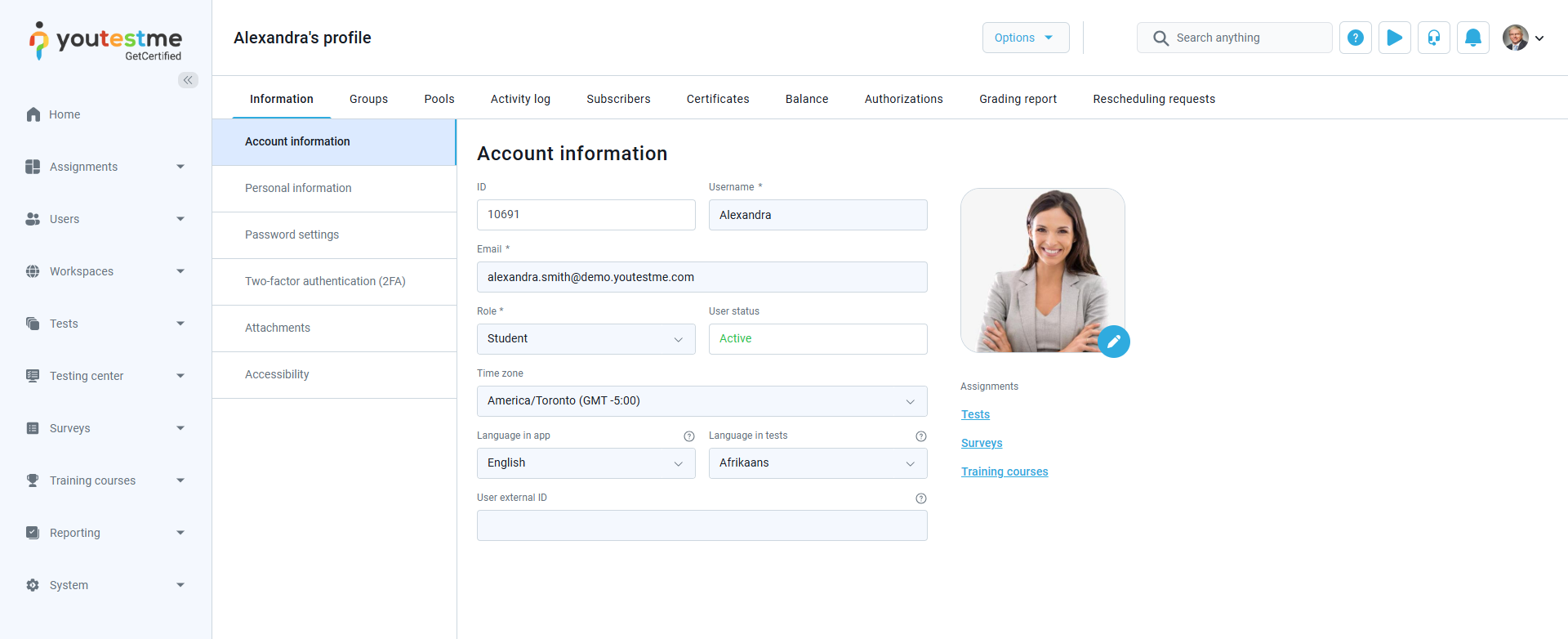This screenshot has width=1568, height=639.
Task: Click the Users people icon
Action: (33, 219)
